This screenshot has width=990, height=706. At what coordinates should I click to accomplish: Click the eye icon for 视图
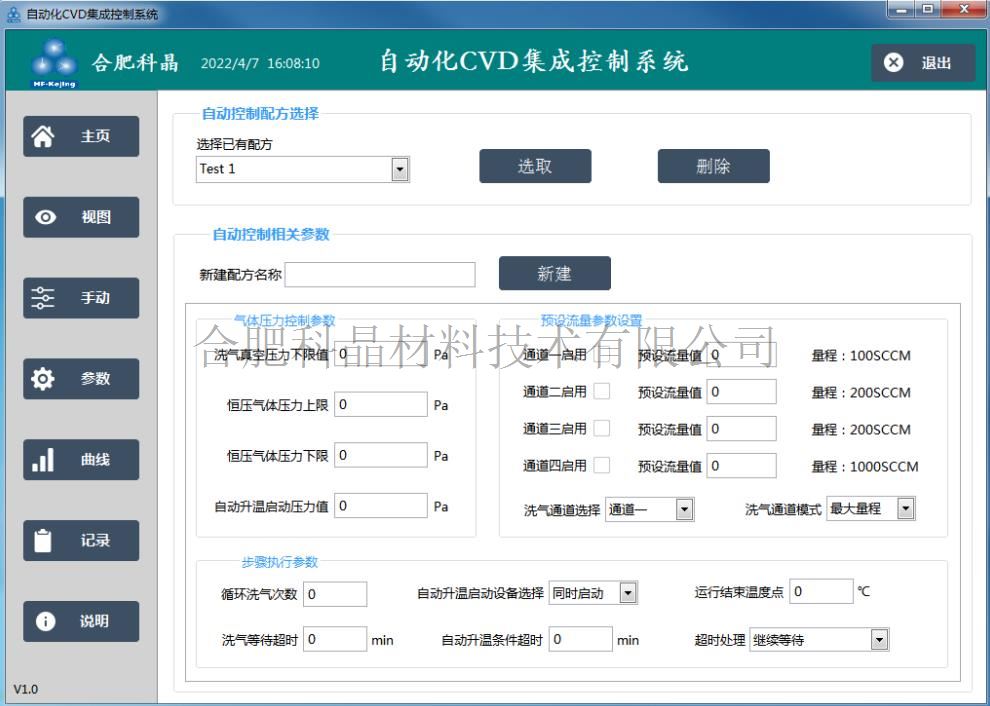pos(45,217)
